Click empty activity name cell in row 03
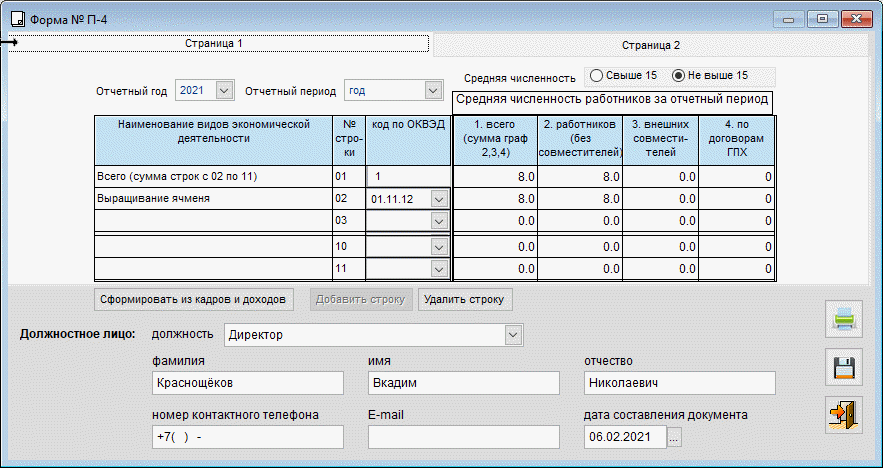Image resolution: width=883 pixels, height=468 pixels. (x=213, y=221)
